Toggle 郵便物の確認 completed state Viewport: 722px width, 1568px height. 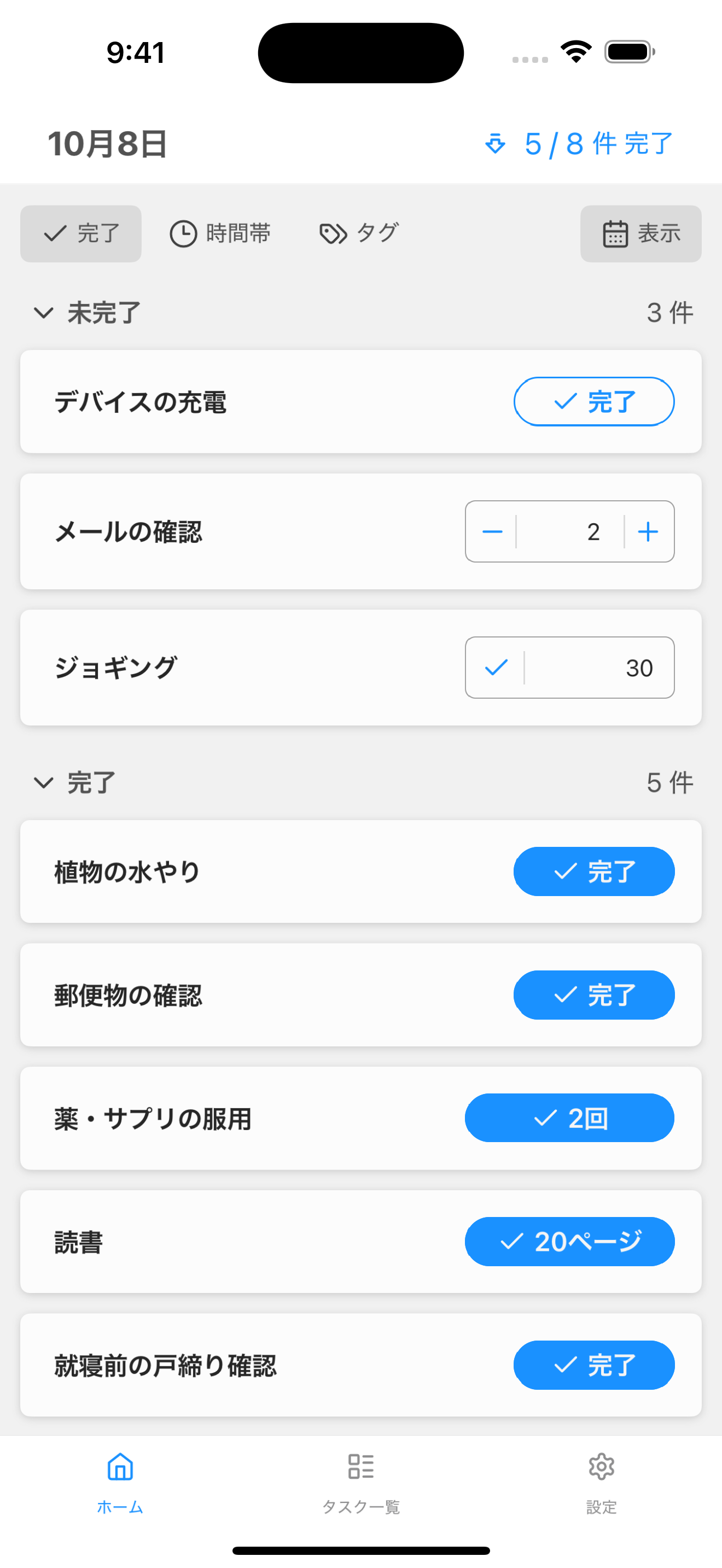pos(593,995)
